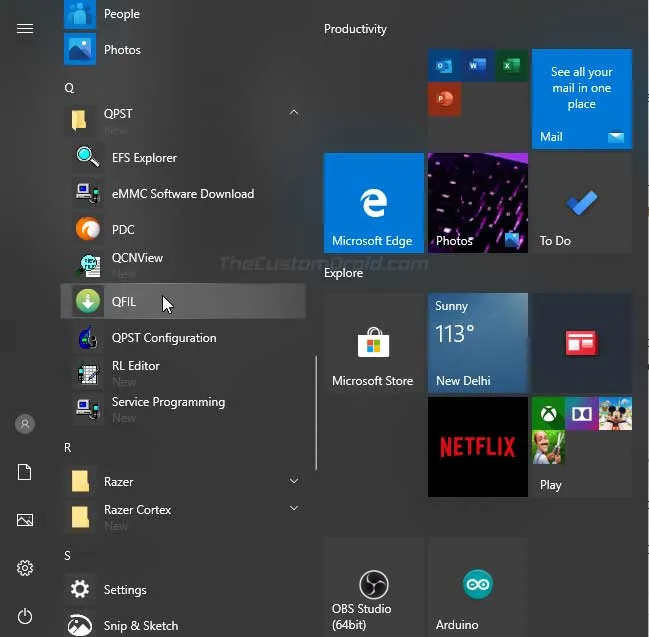649x637 pixels.
Task: Launch the Service Programming icon
Action: pos(88,409)
